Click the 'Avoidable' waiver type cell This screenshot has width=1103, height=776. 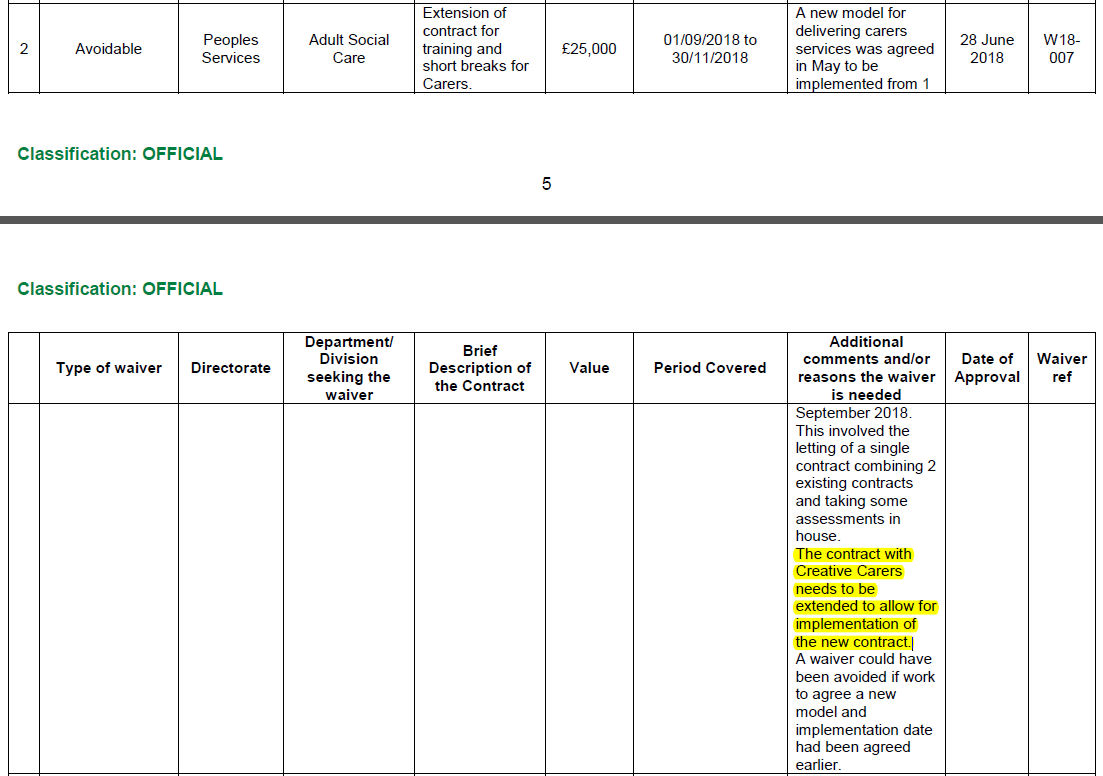point(108,49)
